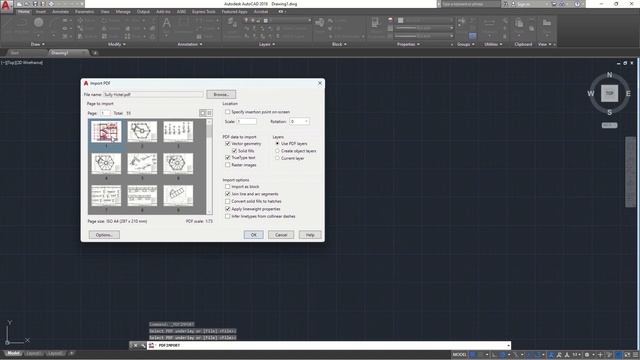640x360 pixels.
Task: Expand the Properties panel
Action: [x=408, y=44]
